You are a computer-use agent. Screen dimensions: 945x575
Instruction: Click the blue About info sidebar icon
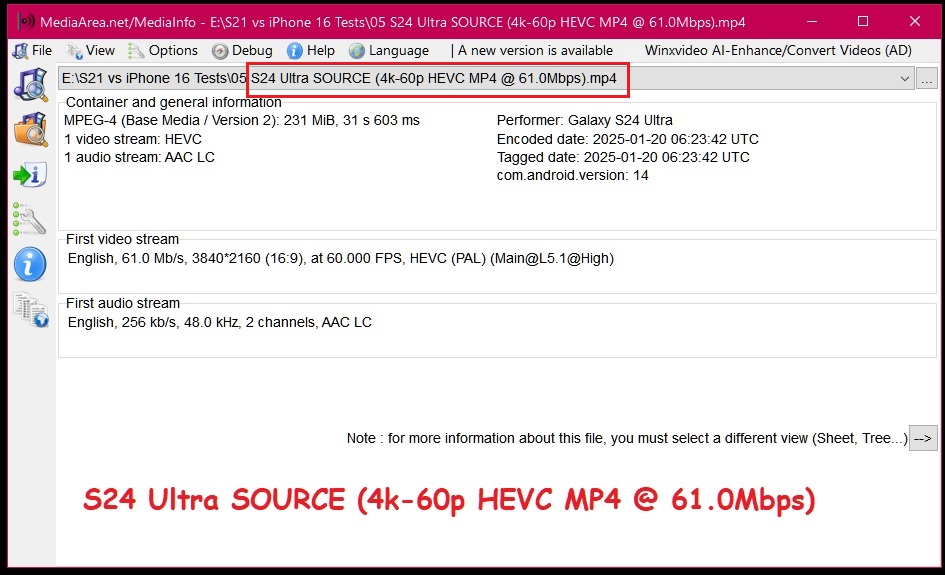(x=30, y=264)
